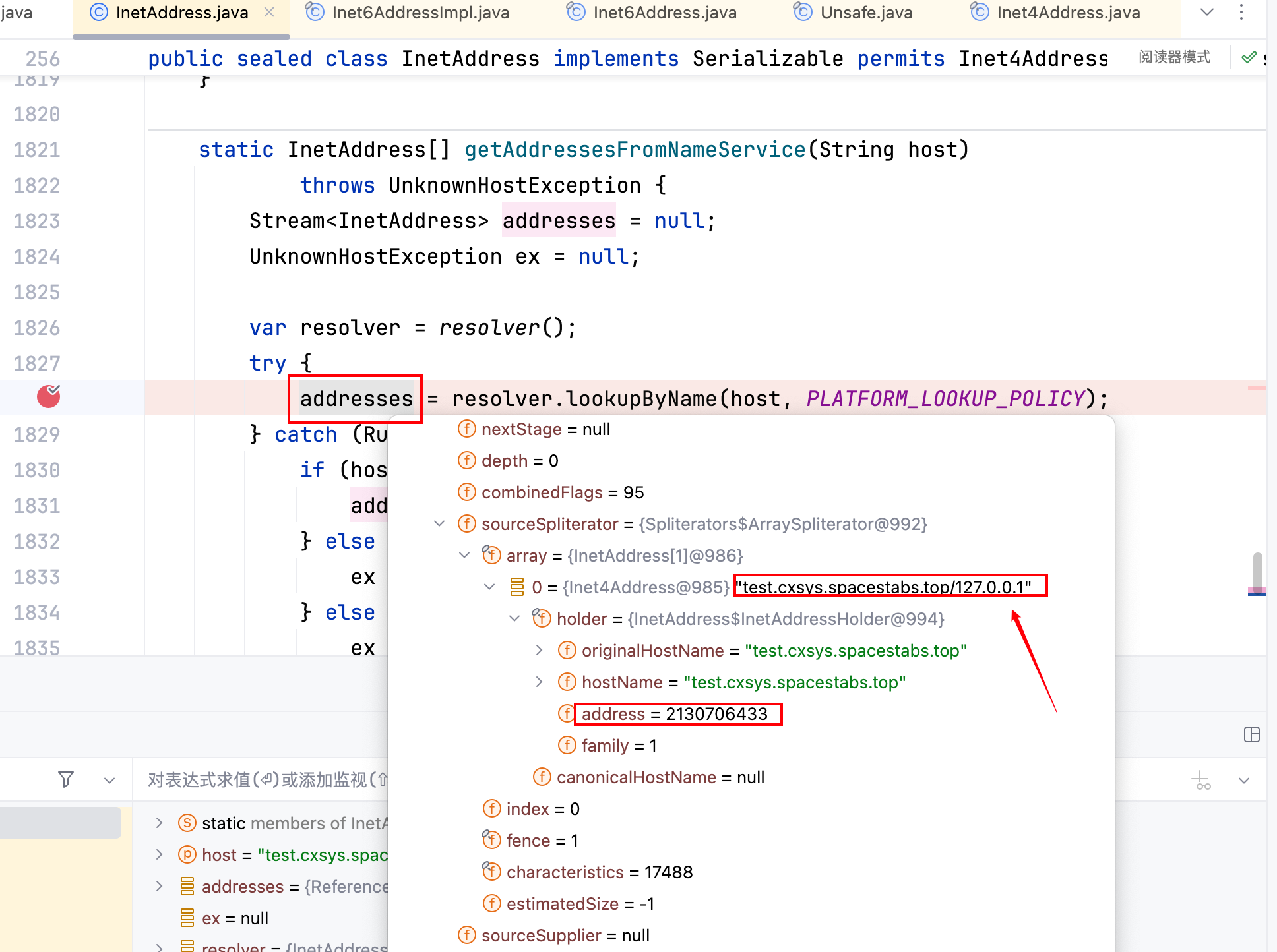The height and width of the screenshot is (952, 1277).
Task: Click the green inspection checkmark icon
Action: [1249, 57]
